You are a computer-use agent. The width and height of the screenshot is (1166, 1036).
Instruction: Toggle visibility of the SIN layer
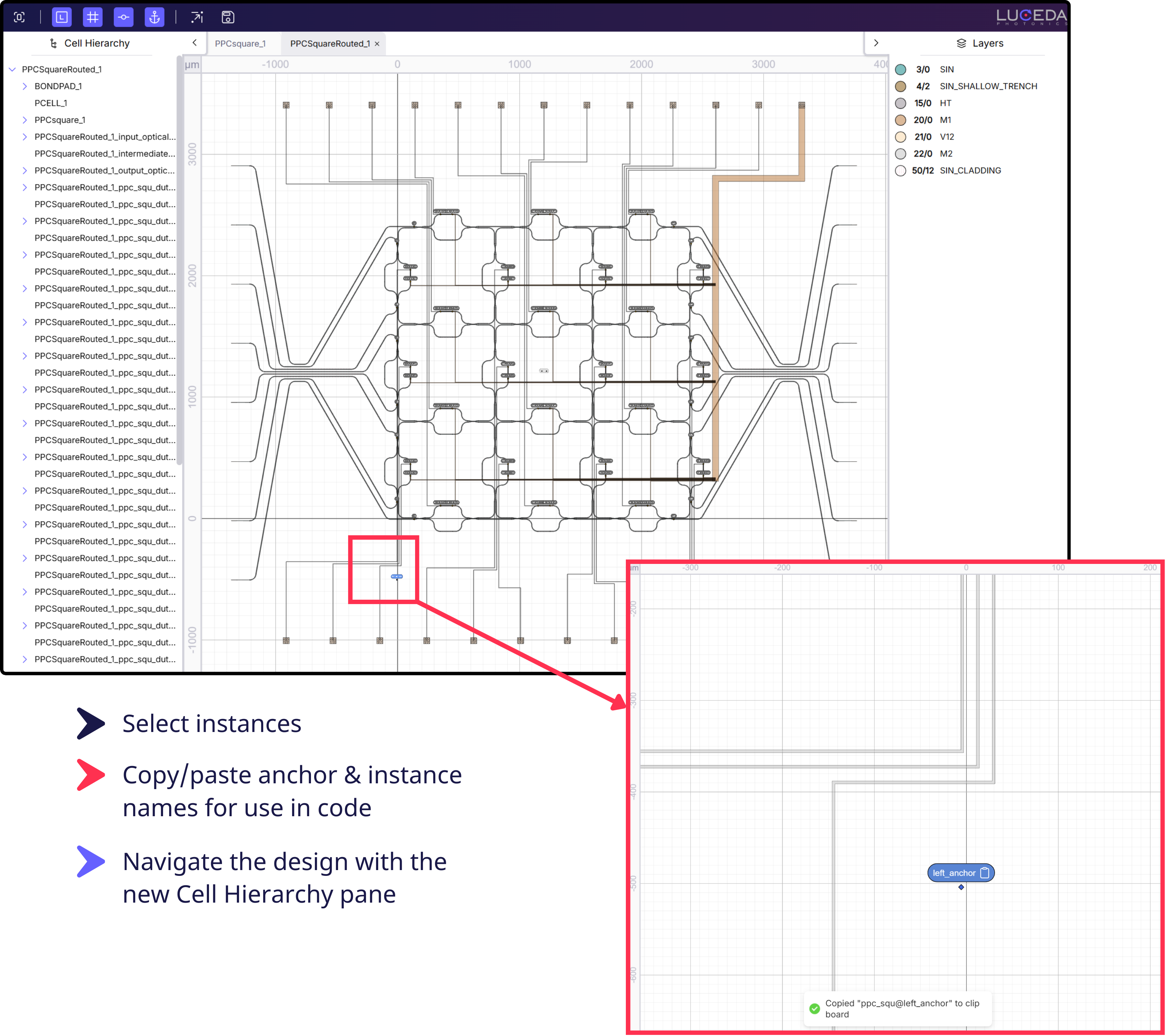900,69
